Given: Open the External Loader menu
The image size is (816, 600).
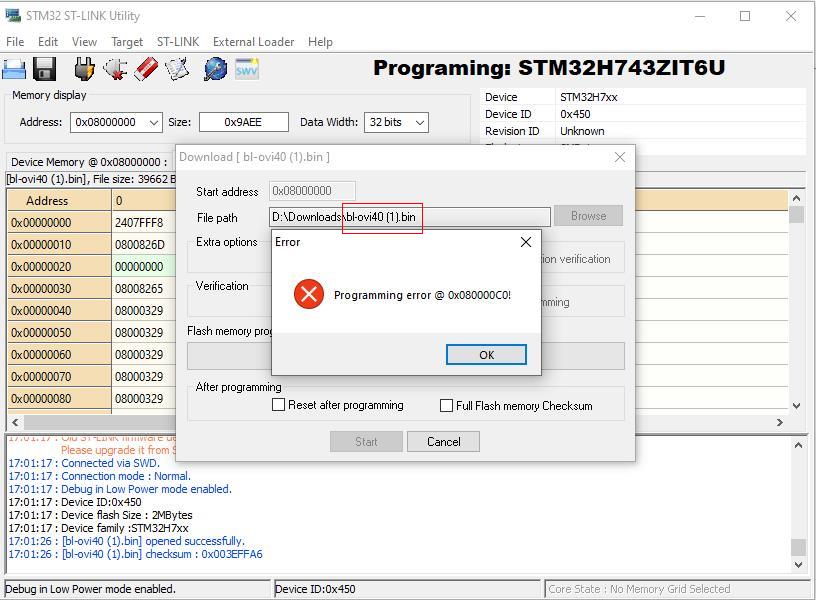Looking at the screenshot, I should point(253,42).
